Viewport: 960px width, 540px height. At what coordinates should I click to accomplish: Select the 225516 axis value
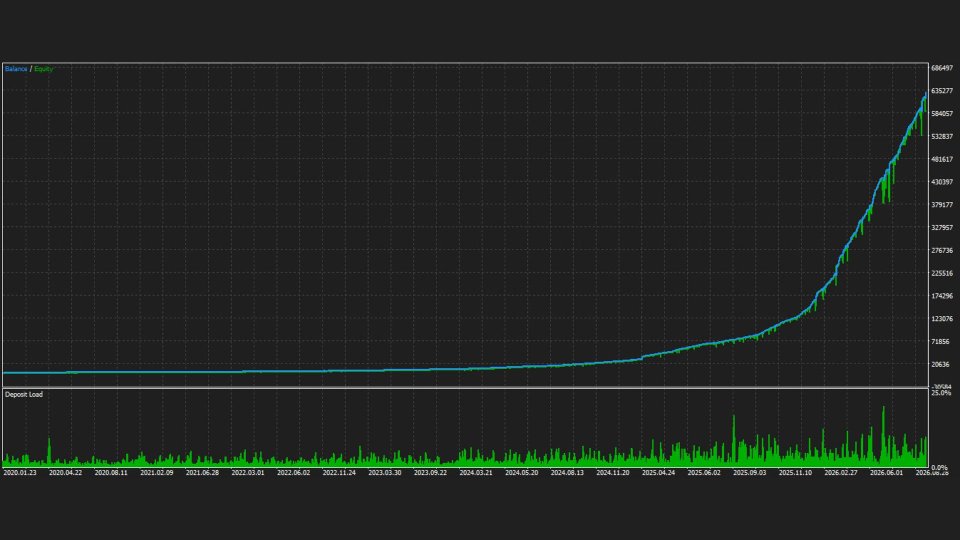pos(942,273)
